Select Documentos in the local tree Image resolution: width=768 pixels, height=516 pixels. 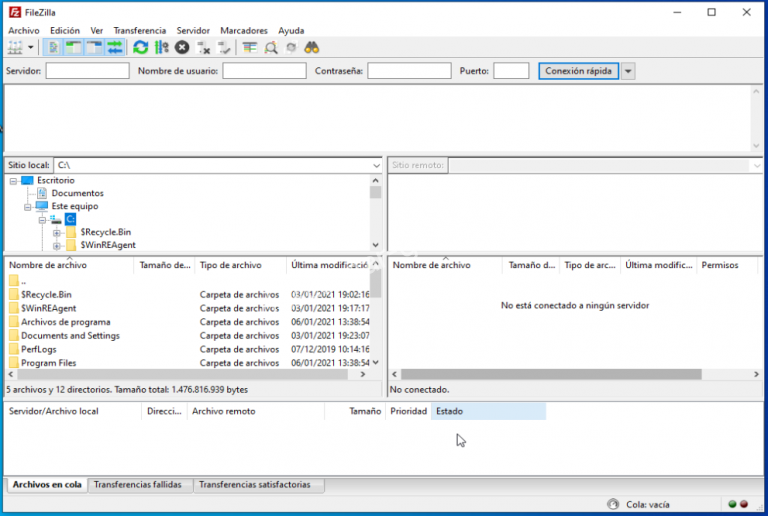coord(77,193)
